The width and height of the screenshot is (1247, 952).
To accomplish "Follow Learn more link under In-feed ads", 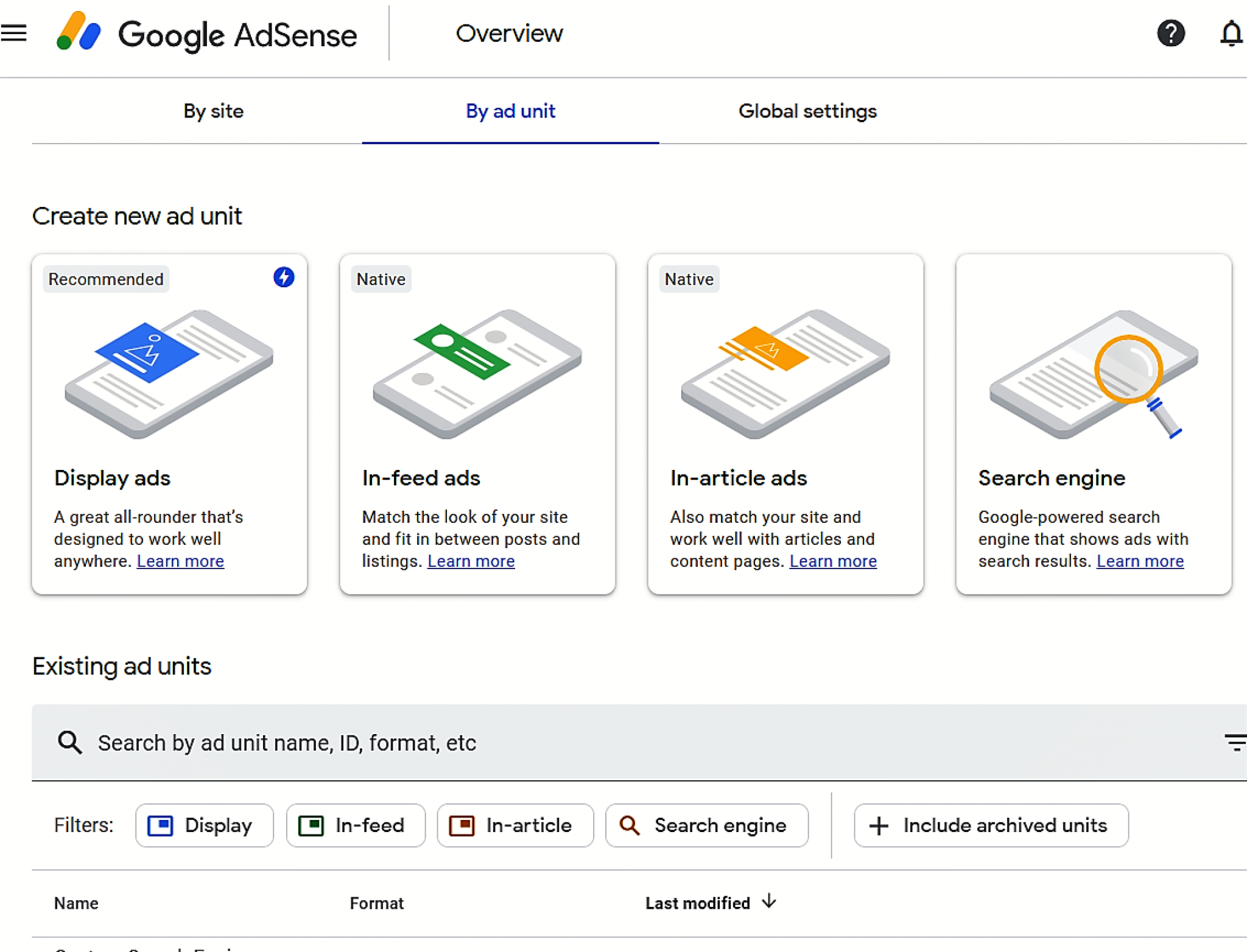I will [471, 561].
